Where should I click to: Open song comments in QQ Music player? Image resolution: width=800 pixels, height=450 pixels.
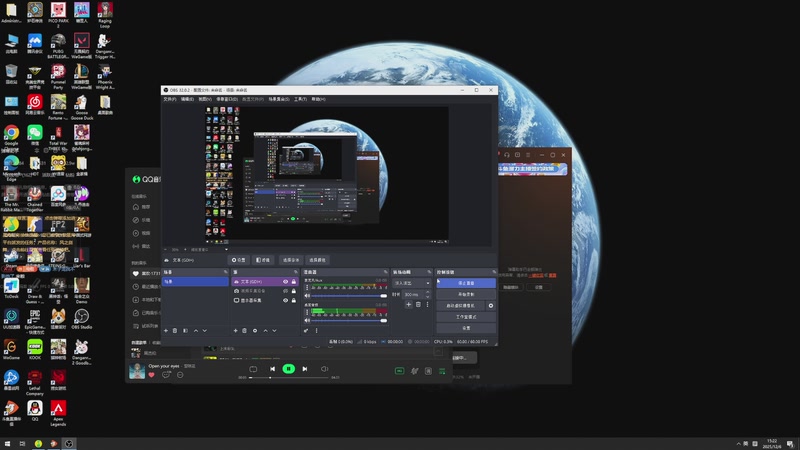166,374
